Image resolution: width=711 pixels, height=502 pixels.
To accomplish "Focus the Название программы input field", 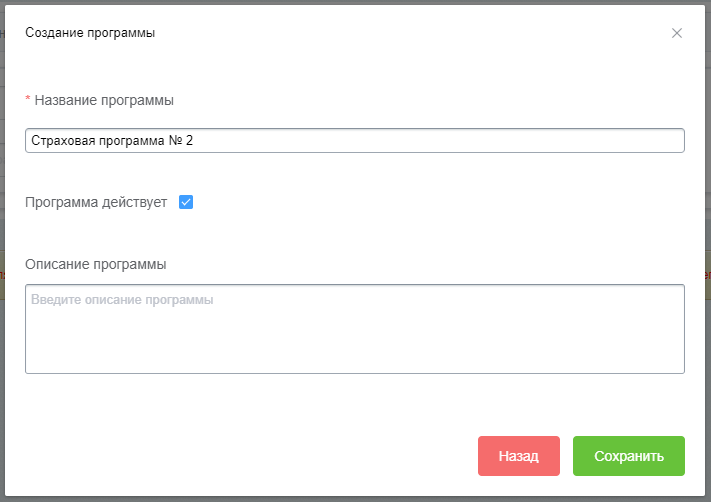I will [x=355, y=141].
